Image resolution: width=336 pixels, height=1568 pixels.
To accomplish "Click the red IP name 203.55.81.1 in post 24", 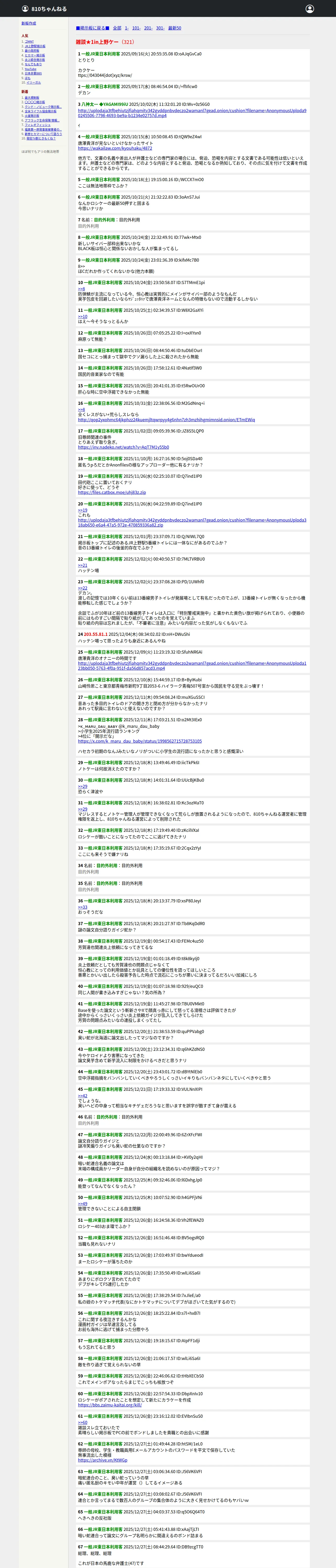I will pos(96,634).
